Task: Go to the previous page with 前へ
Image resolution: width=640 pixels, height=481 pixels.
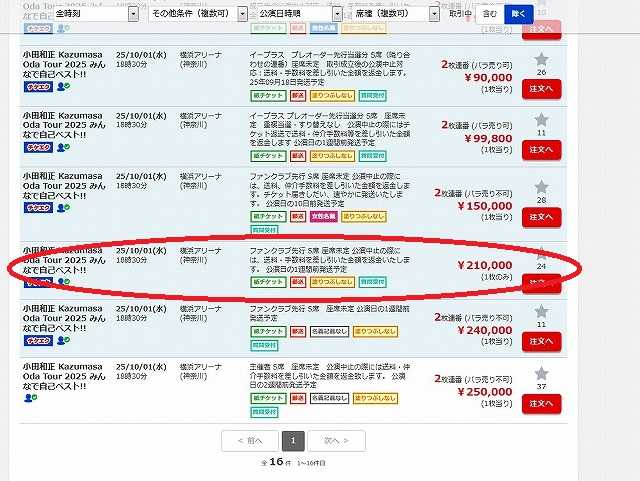Action: [x=250, y=441]
